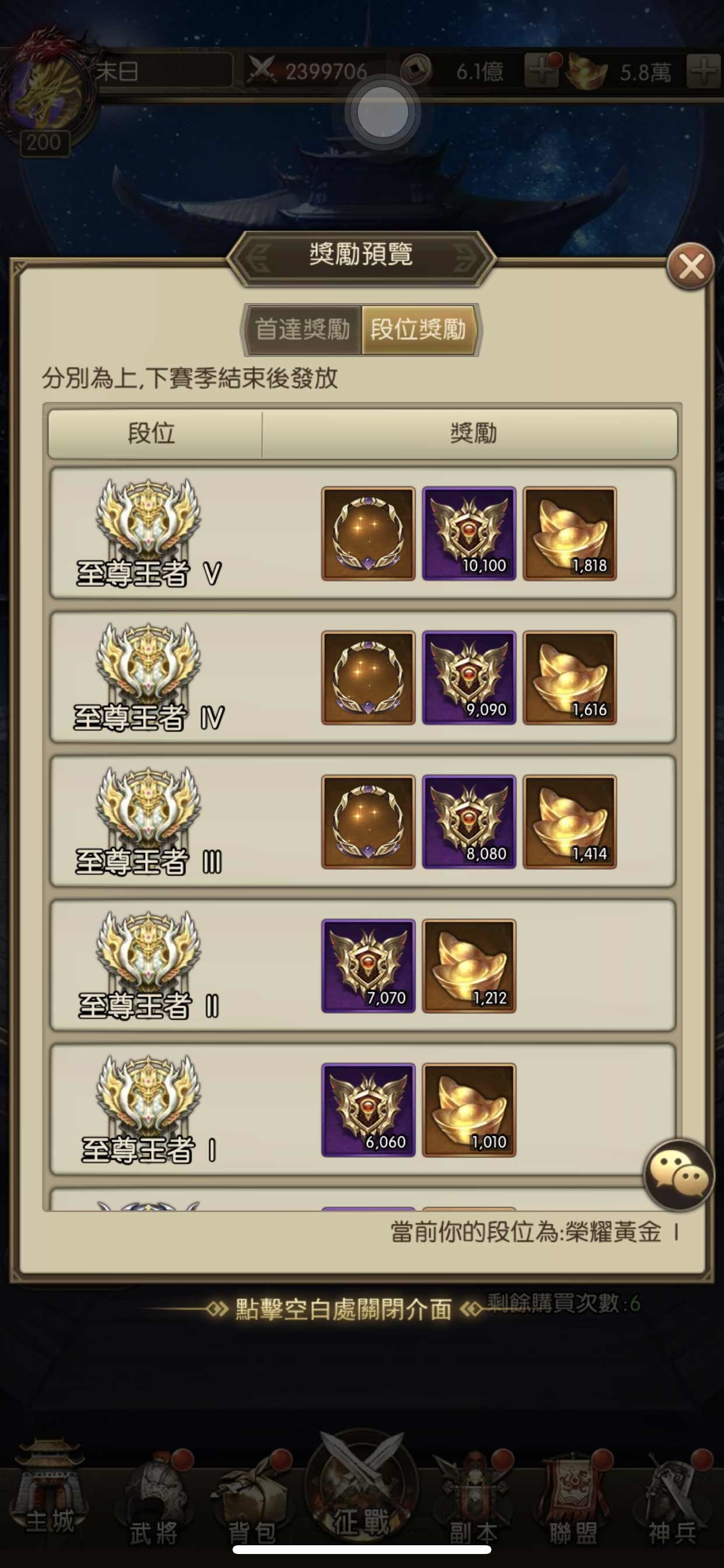Screen dimensions: 724x1568
Task: Select the 段位獎勵 tab
Action: pyautogui.click(x=419, y=330)
